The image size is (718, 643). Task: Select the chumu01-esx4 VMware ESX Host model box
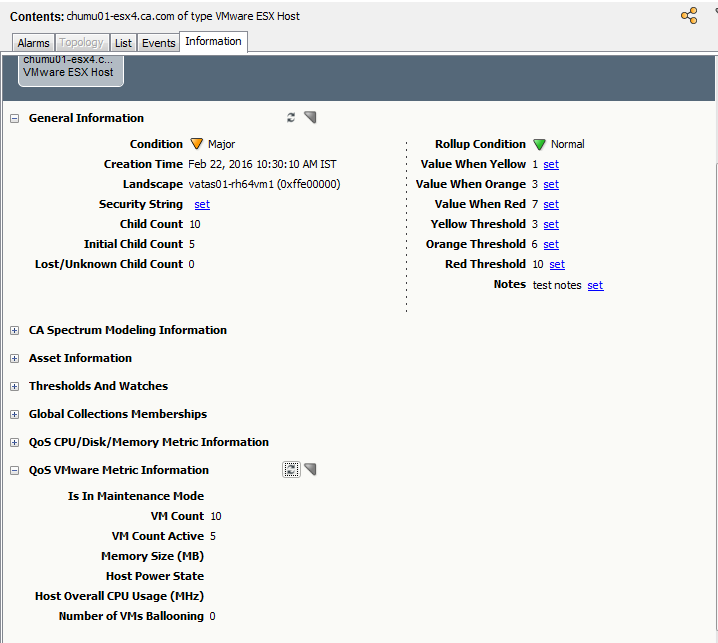(x=71, y=70)
